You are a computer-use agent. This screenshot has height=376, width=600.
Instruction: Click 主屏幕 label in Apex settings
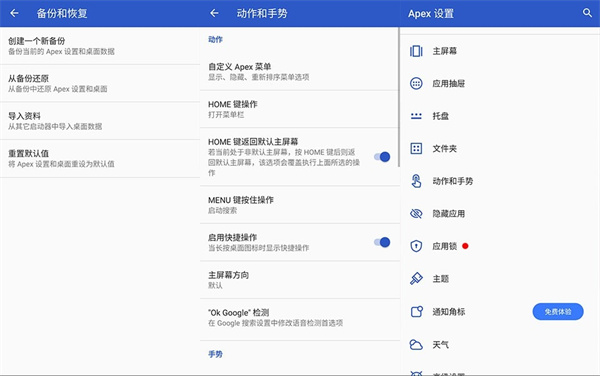(x=445, y=51)
